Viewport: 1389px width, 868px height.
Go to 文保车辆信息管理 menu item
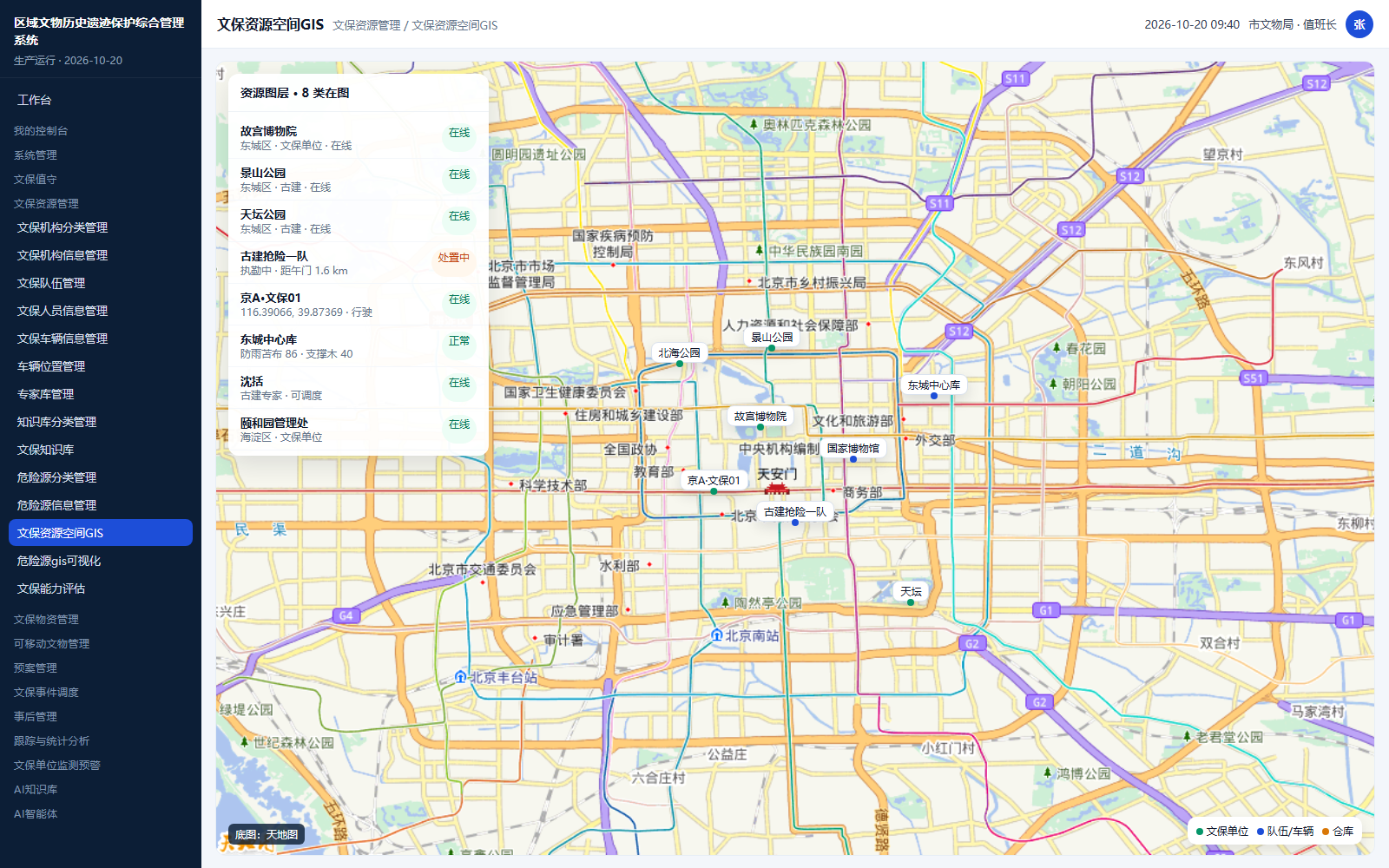pyautogui.click(x=101, y=339)
